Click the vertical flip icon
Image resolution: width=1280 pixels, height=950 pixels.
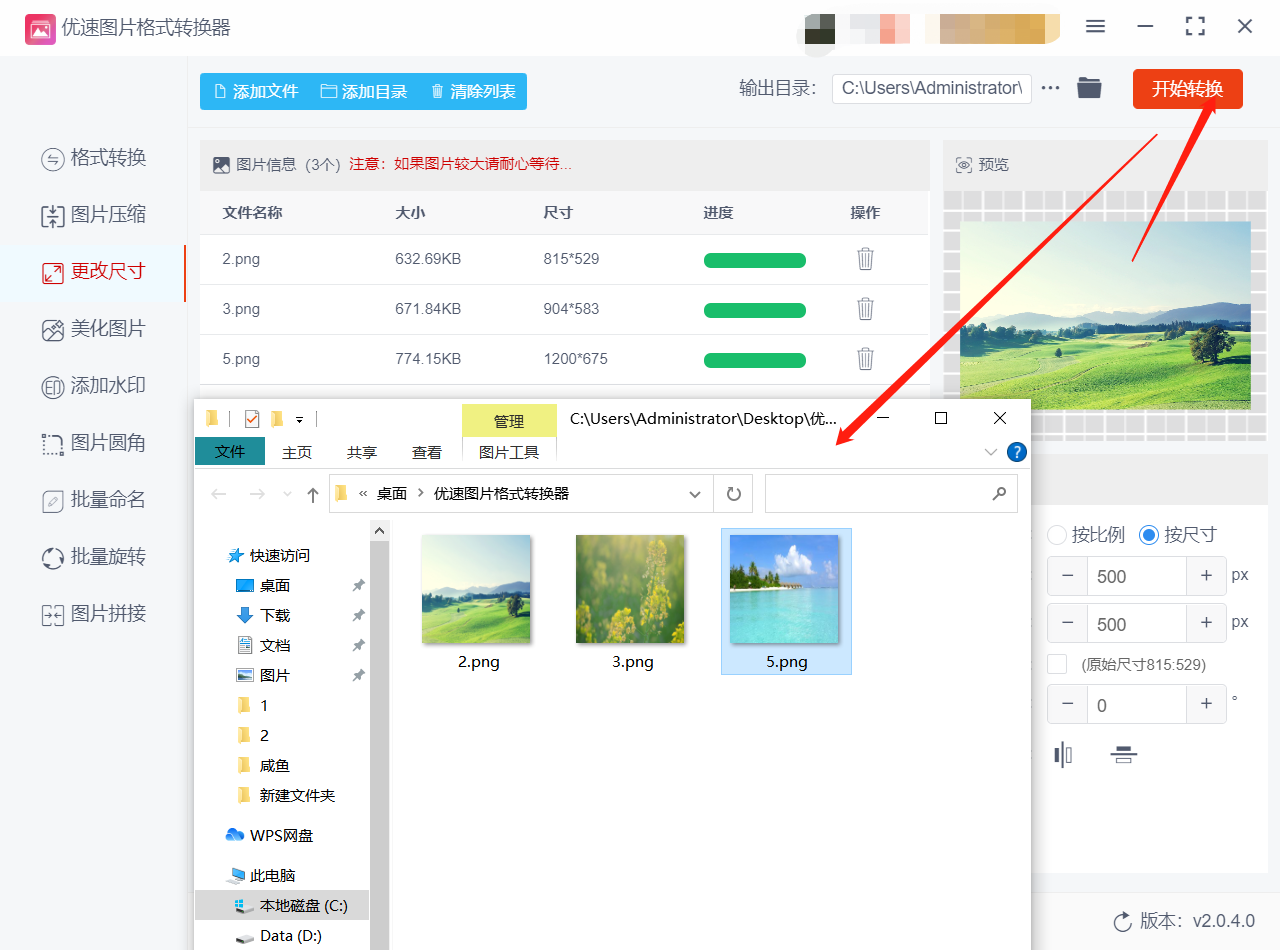pyautogui.click(x=1124, y=755)
